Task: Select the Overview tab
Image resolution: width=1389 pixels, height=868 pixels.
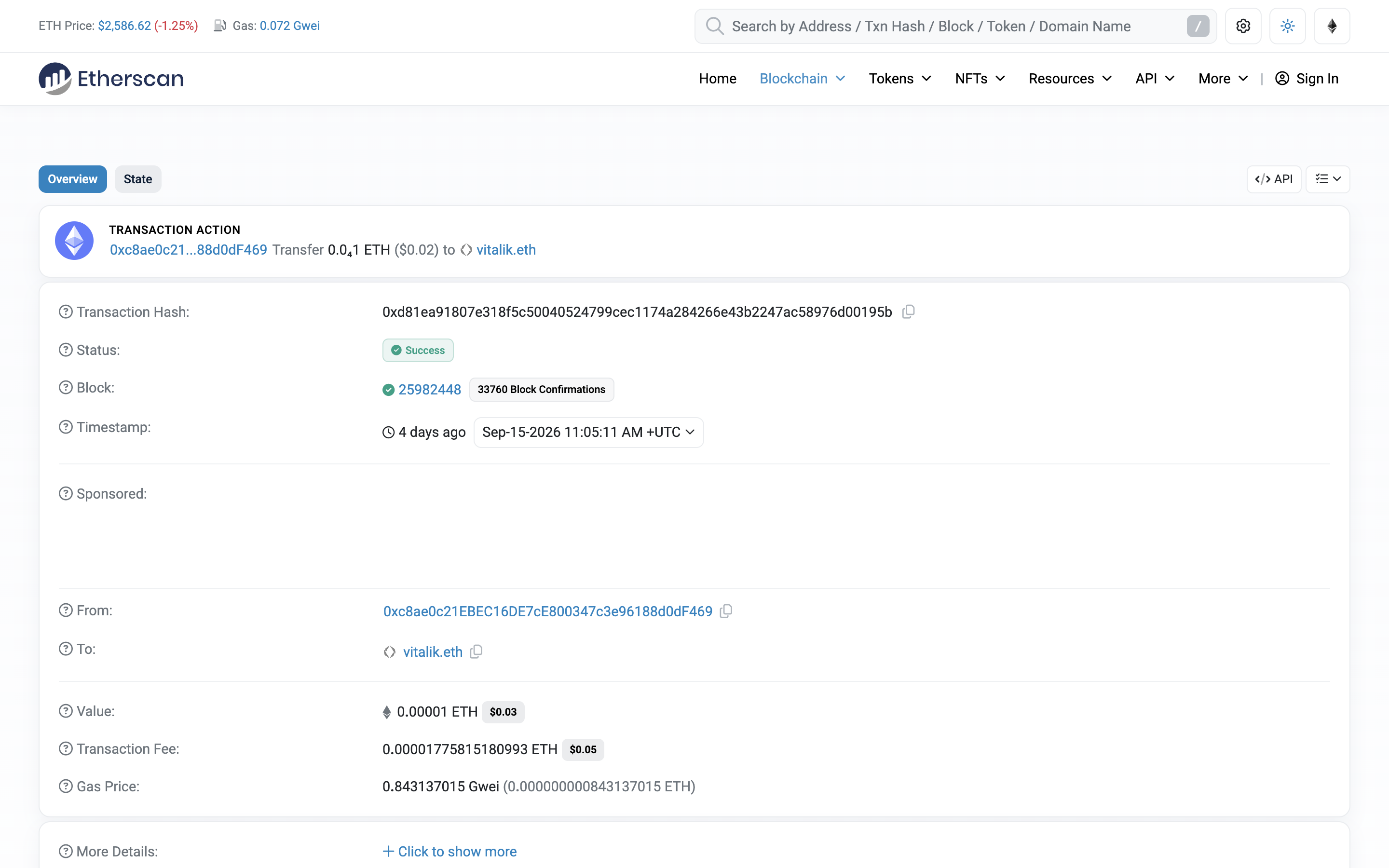Action: [72, 179]
